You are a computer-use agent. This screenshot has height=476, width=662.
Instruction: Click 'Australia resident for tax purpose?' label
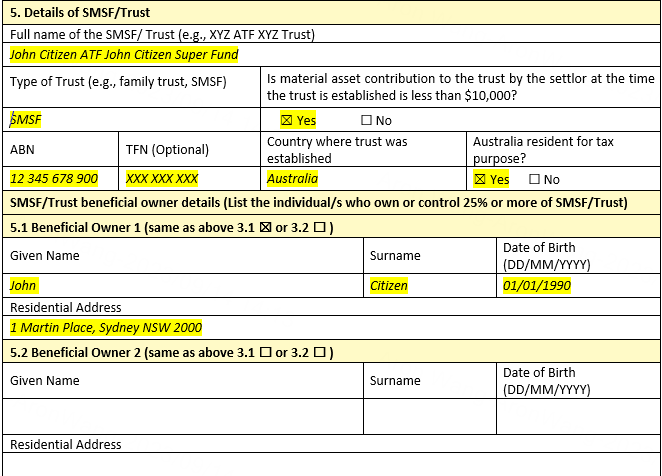coord(543,150)
